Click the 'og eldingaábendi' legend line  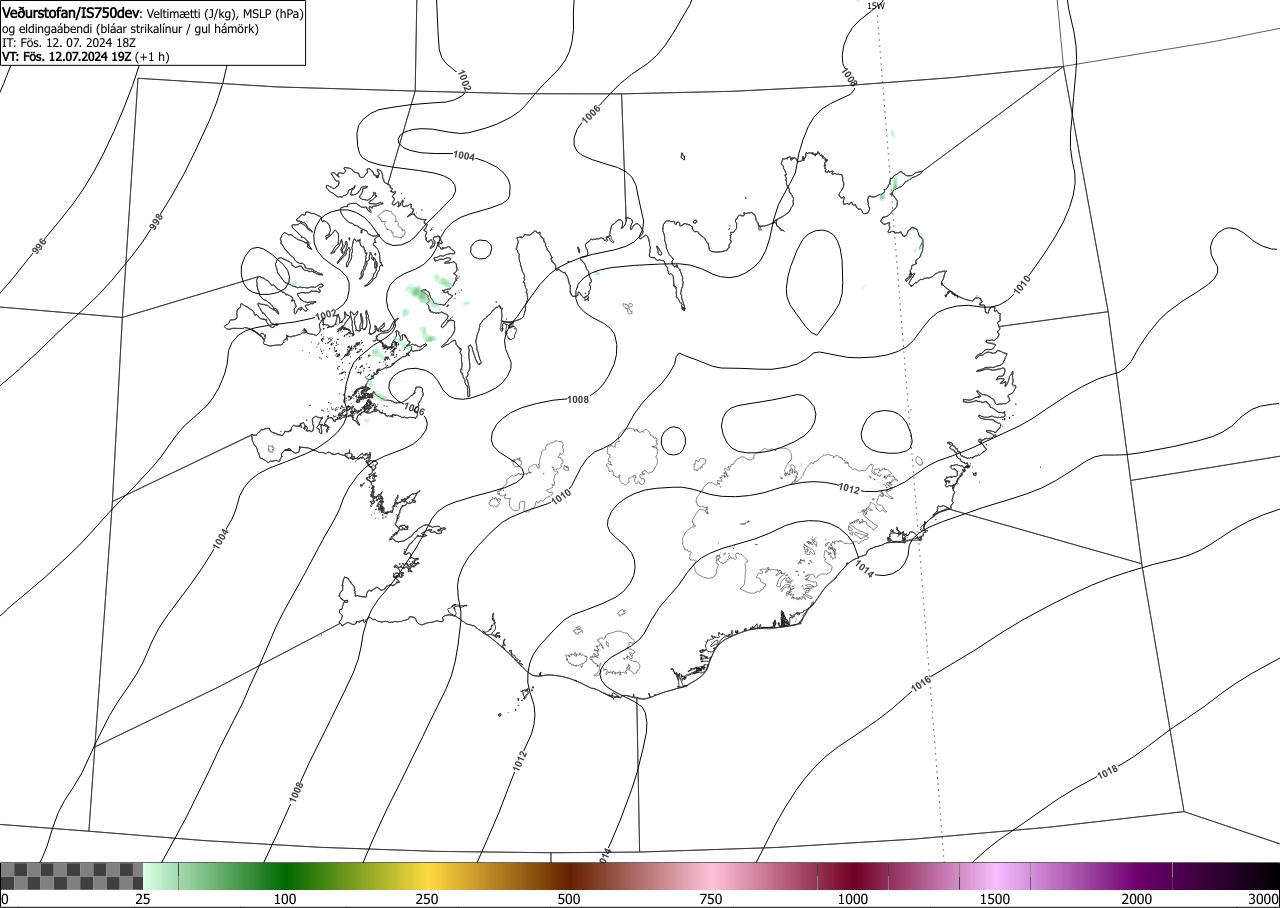tap(130, 29)
